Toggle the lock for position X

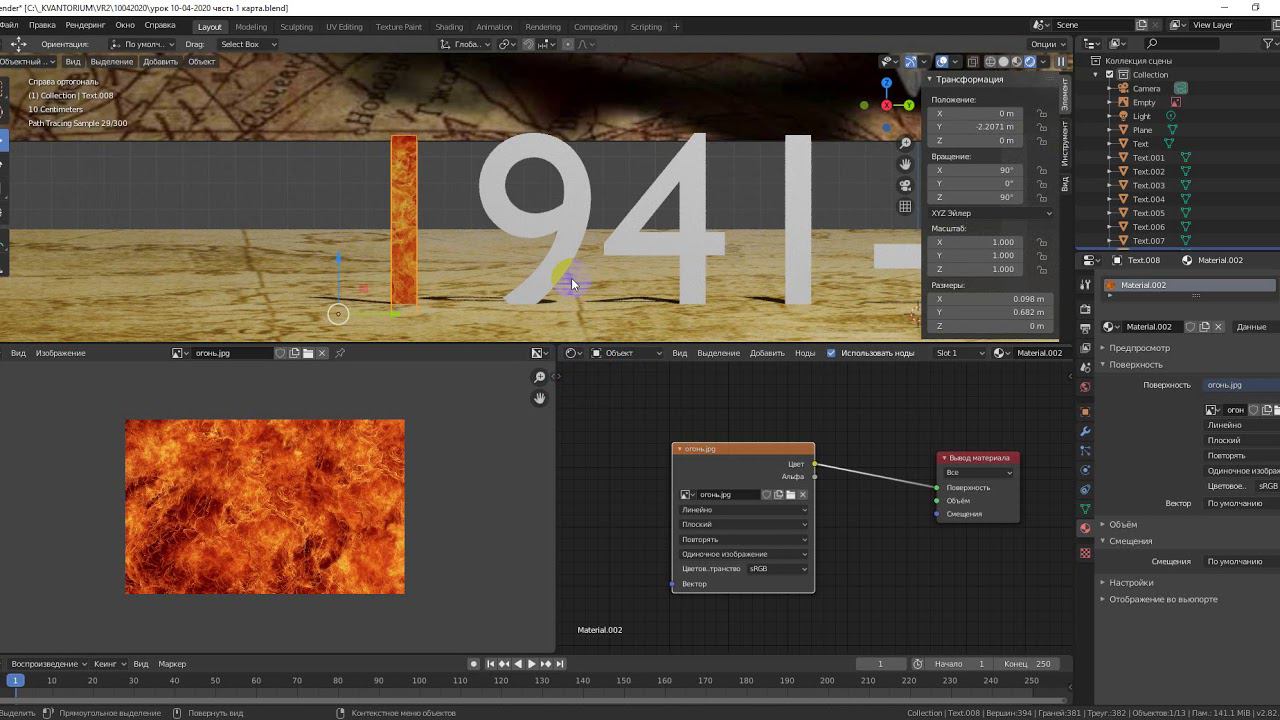pyautogui.click(x=1042, y=114)
